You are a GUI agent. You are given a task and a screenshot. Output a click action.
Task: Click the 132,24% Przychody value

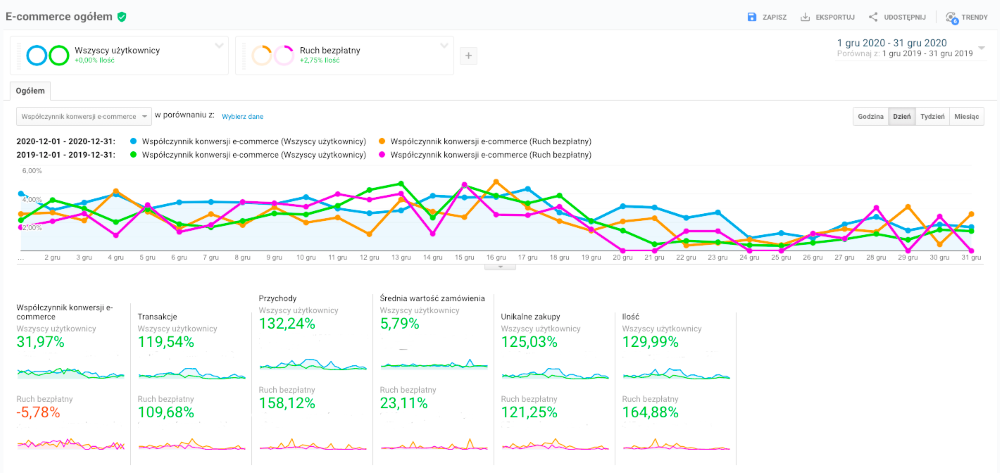tap(287, 324)
